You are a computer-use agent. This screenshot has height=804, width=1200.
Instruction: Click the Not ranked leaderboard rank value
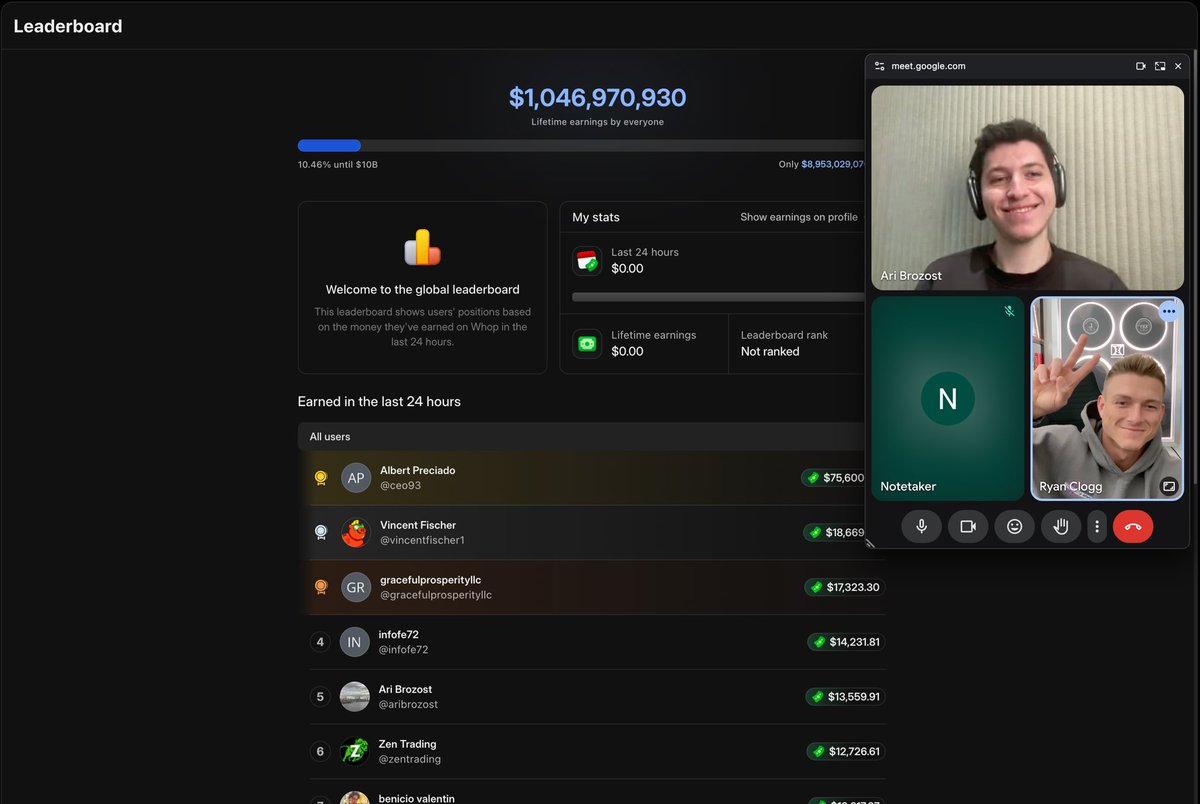[770, 352]
